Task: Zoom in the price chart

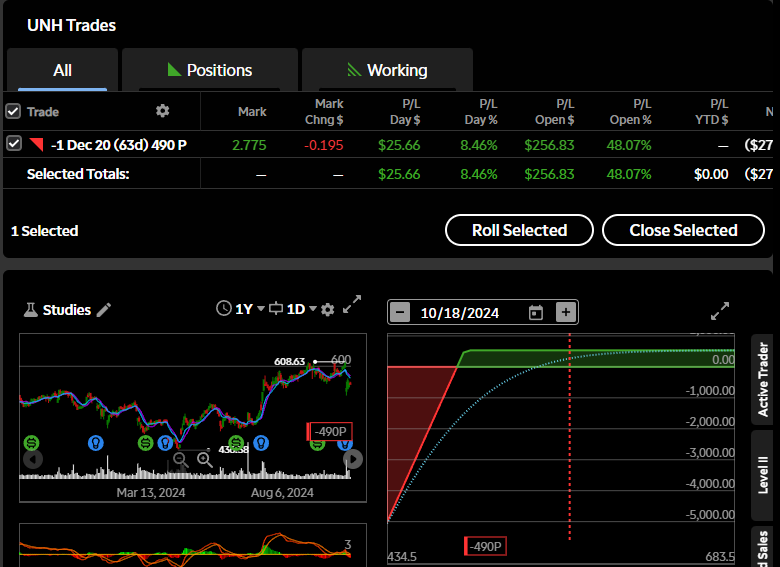Action: click(205, 460)
